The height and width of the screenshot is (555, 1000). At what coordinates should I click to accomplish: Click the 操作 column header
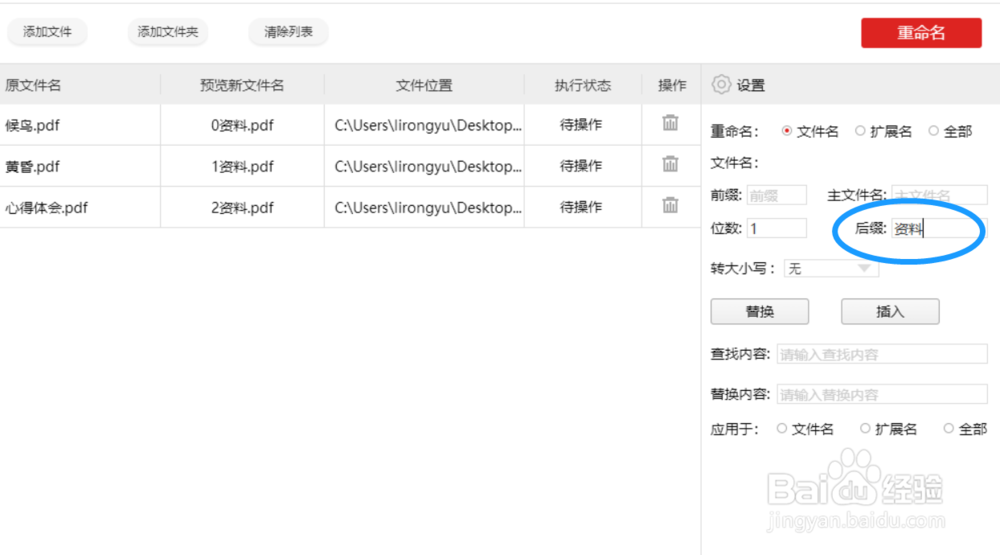(x=672, y=85)
